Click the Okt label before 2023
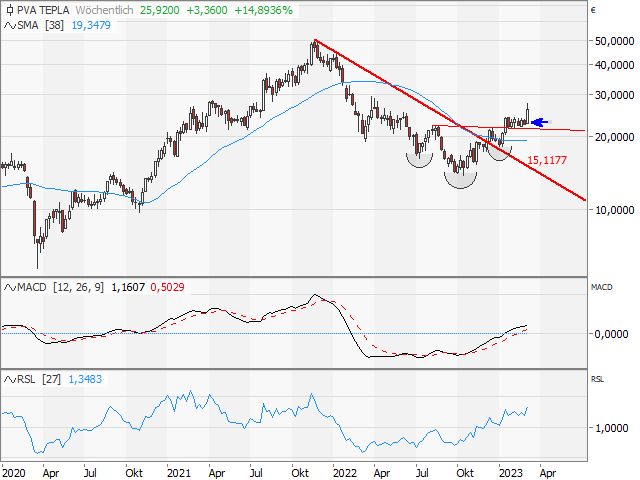 coord(465,473)
